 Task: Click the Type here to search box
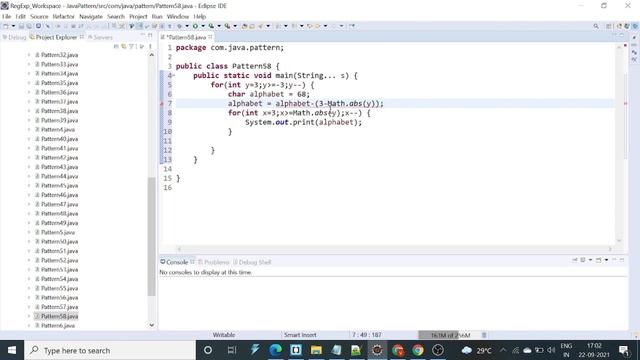click(x=110, y=350)
